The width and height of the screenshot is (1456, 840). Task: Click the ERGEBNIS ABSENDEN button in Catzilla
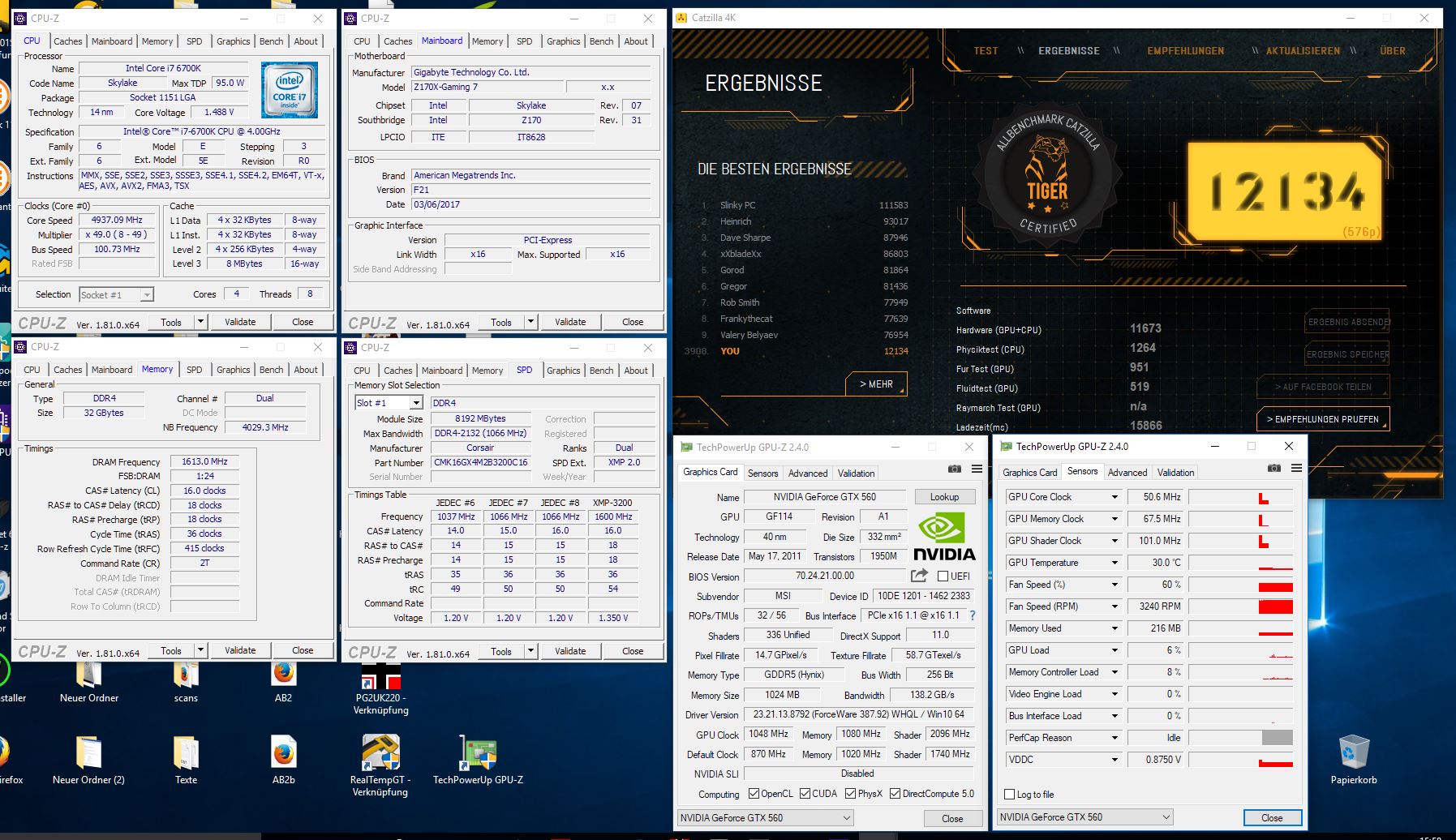click(1347, 322)
